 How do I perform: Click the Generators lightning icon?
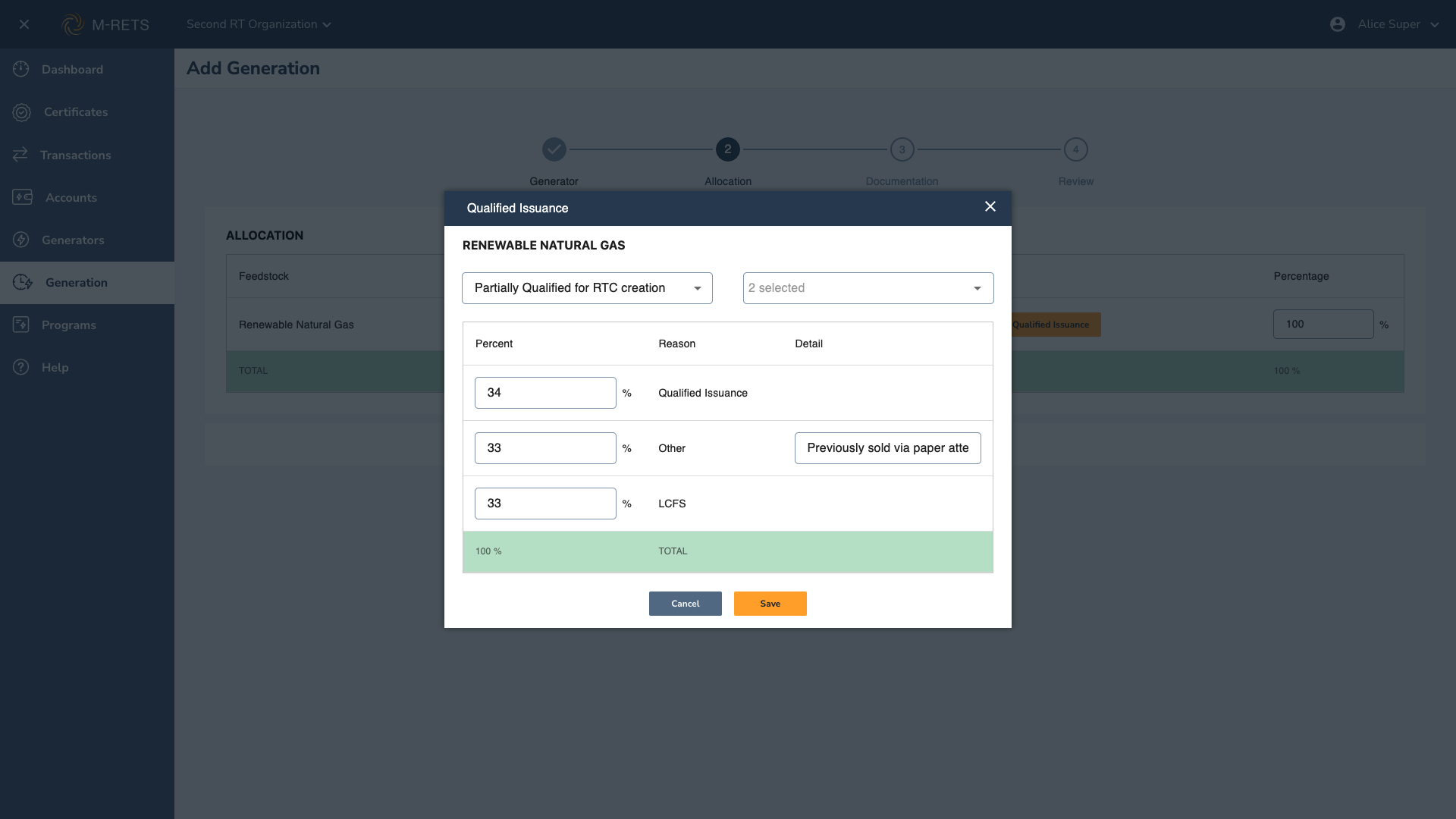point(21,240)
